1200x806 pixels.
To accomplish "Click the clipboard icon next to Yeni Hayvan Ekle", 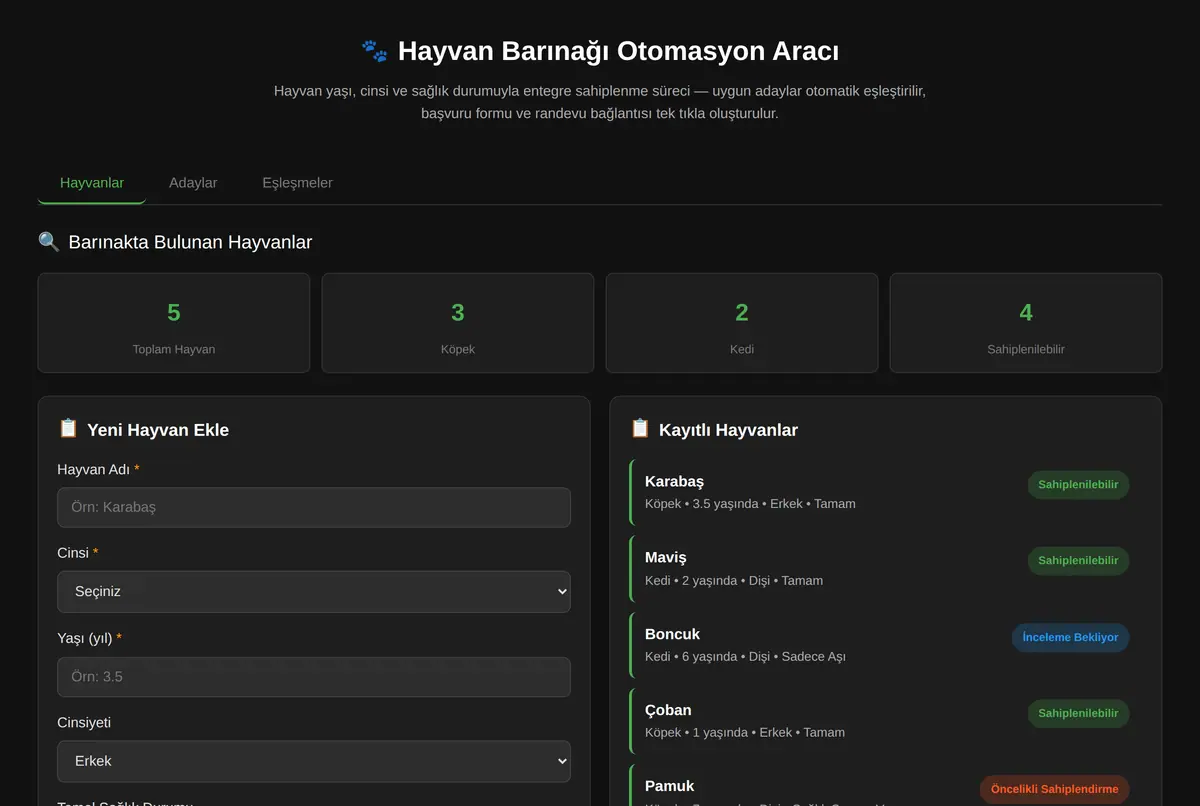I will click(68, 429).
